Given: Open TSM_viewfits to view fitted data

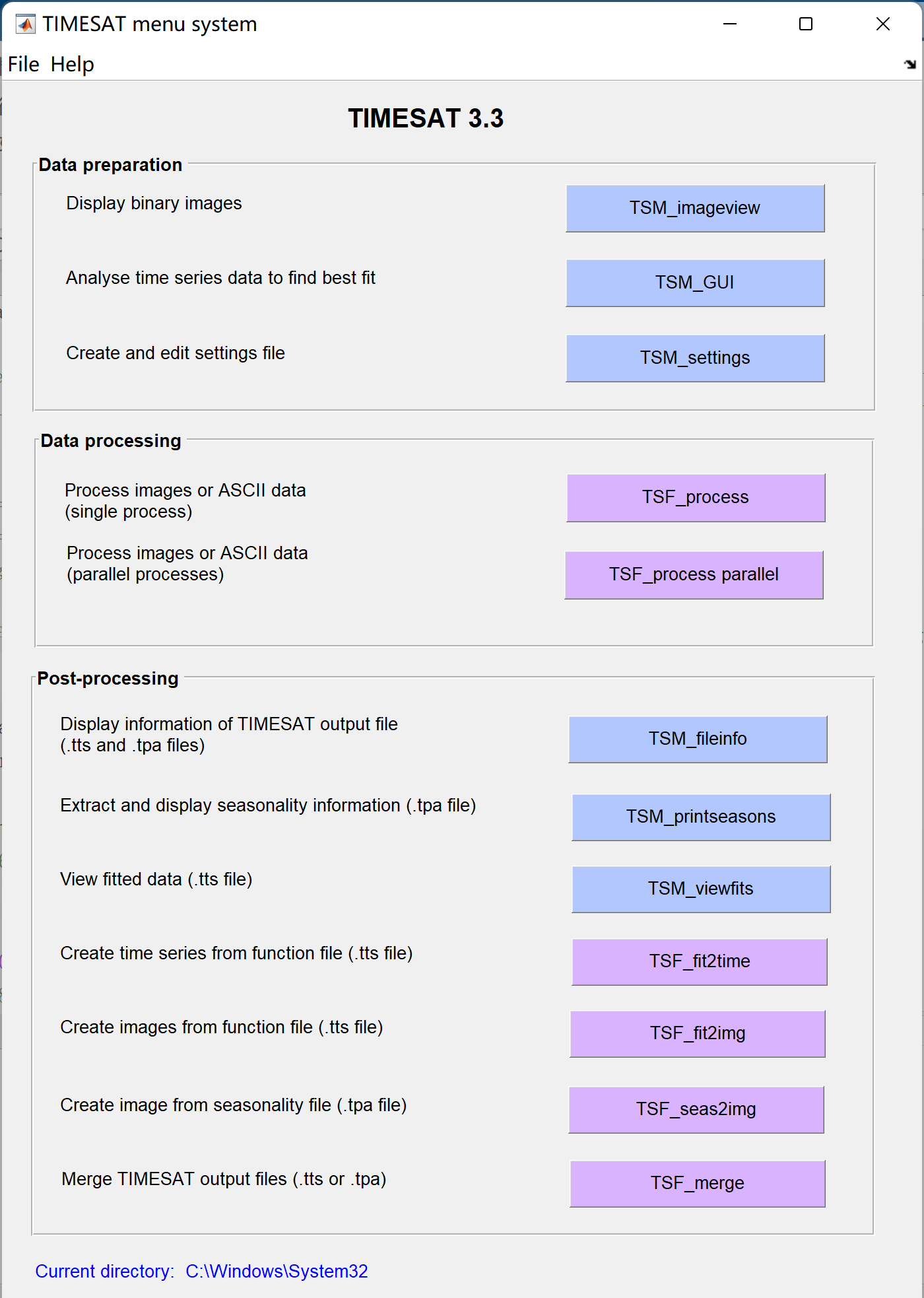Looking at the screenshot, I should point(701,889).
